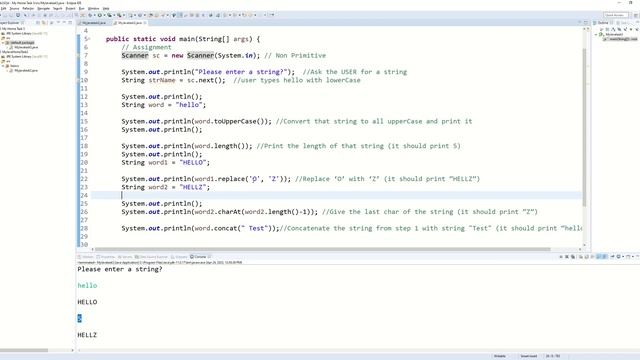Image resolution: width=640 pixels, height=360 pixels.
Task: Click the editor vertical scrollbar
Action: 584,127
